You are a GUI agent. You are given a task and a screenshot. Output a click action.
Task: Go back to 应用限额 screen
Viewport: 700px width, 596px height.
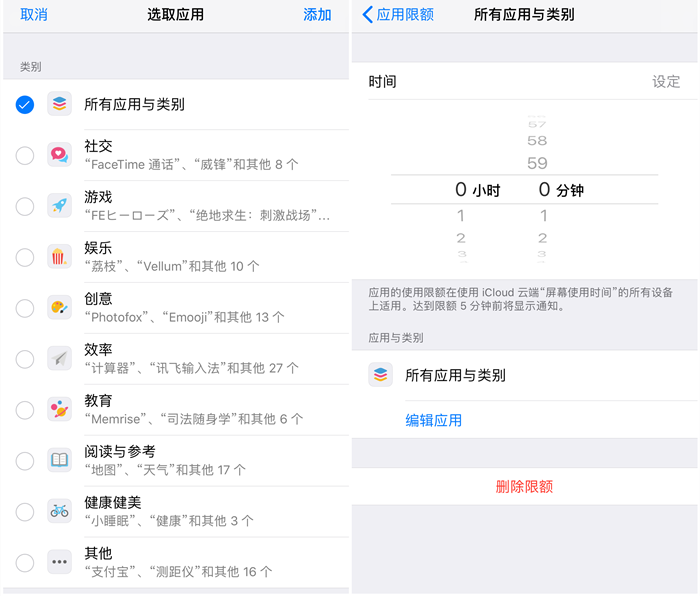point(398,15)
